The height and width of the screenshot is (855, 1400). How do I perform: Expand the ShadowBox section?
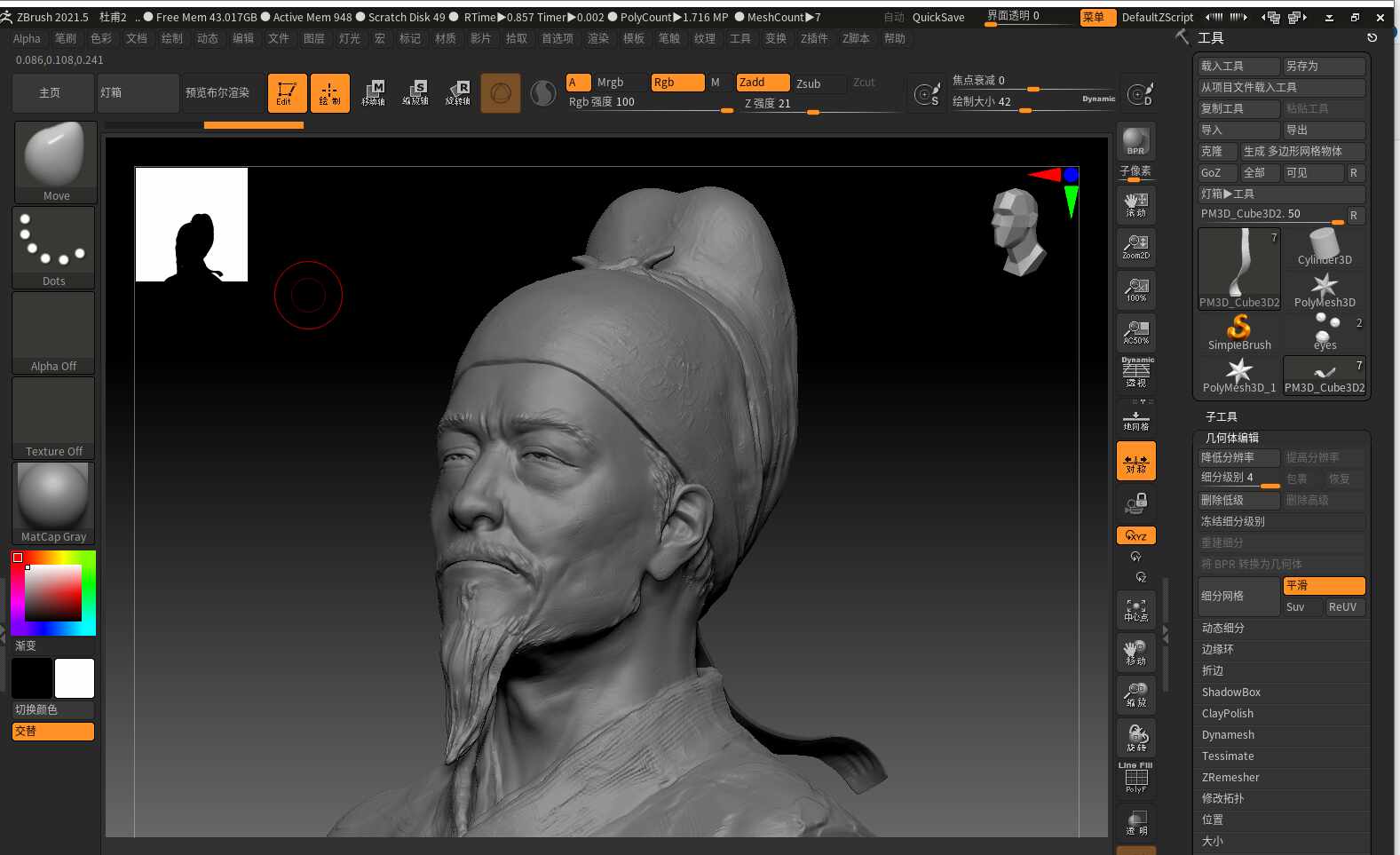coord(1280,693)
